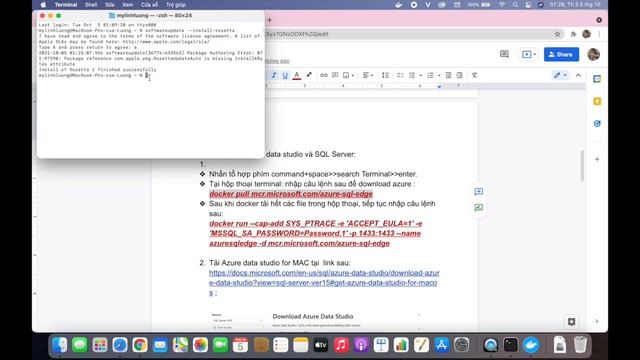Screen dimensions: 640x360
Task: Insert a link using toolbar icon
Action: (x=324, y=75)
